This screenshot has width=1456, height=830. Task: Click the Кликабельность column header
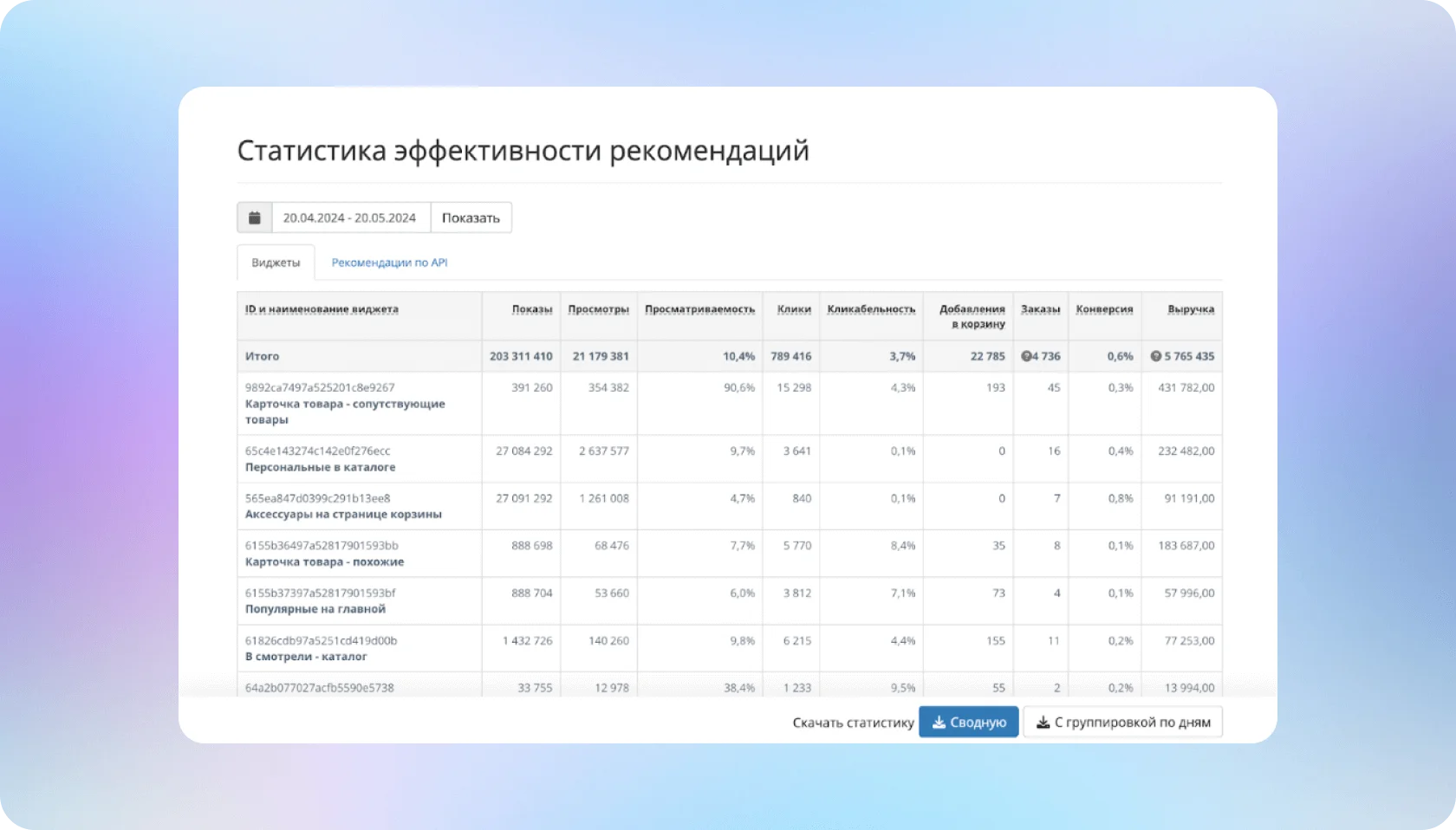871,309
